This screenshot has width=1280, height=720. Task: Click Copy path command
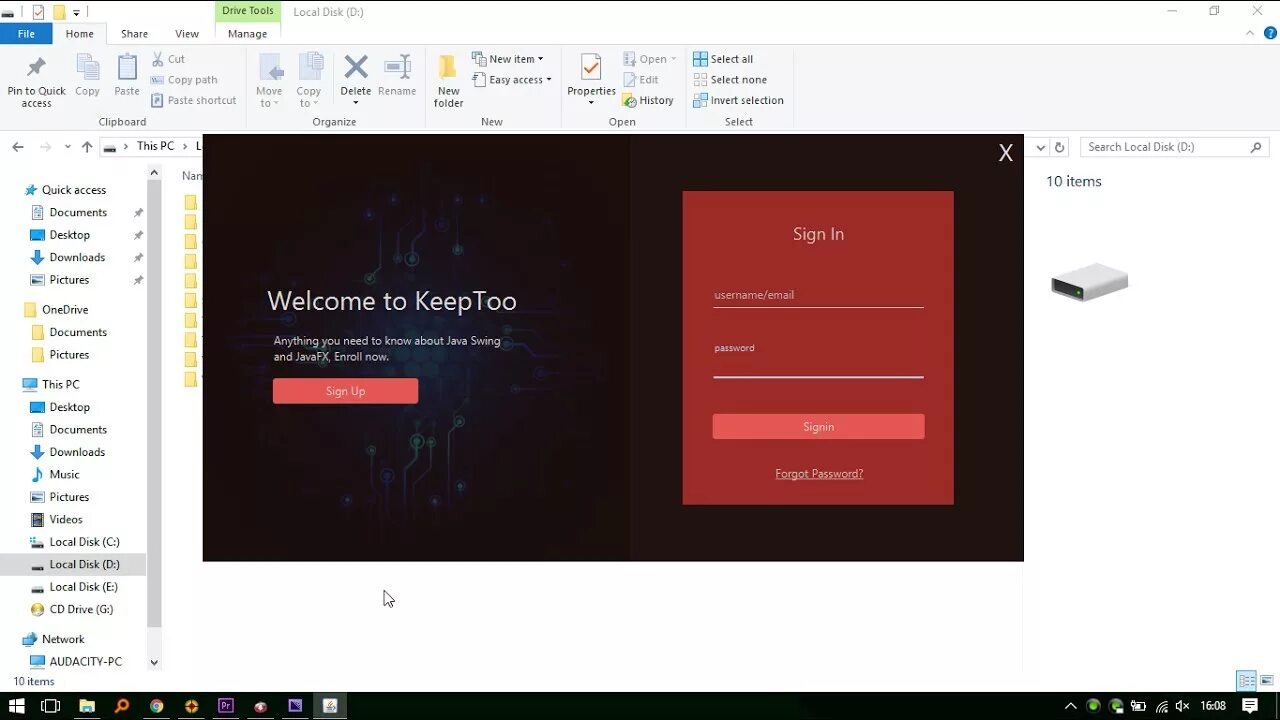pyautogui.click(x=184, y=80)
